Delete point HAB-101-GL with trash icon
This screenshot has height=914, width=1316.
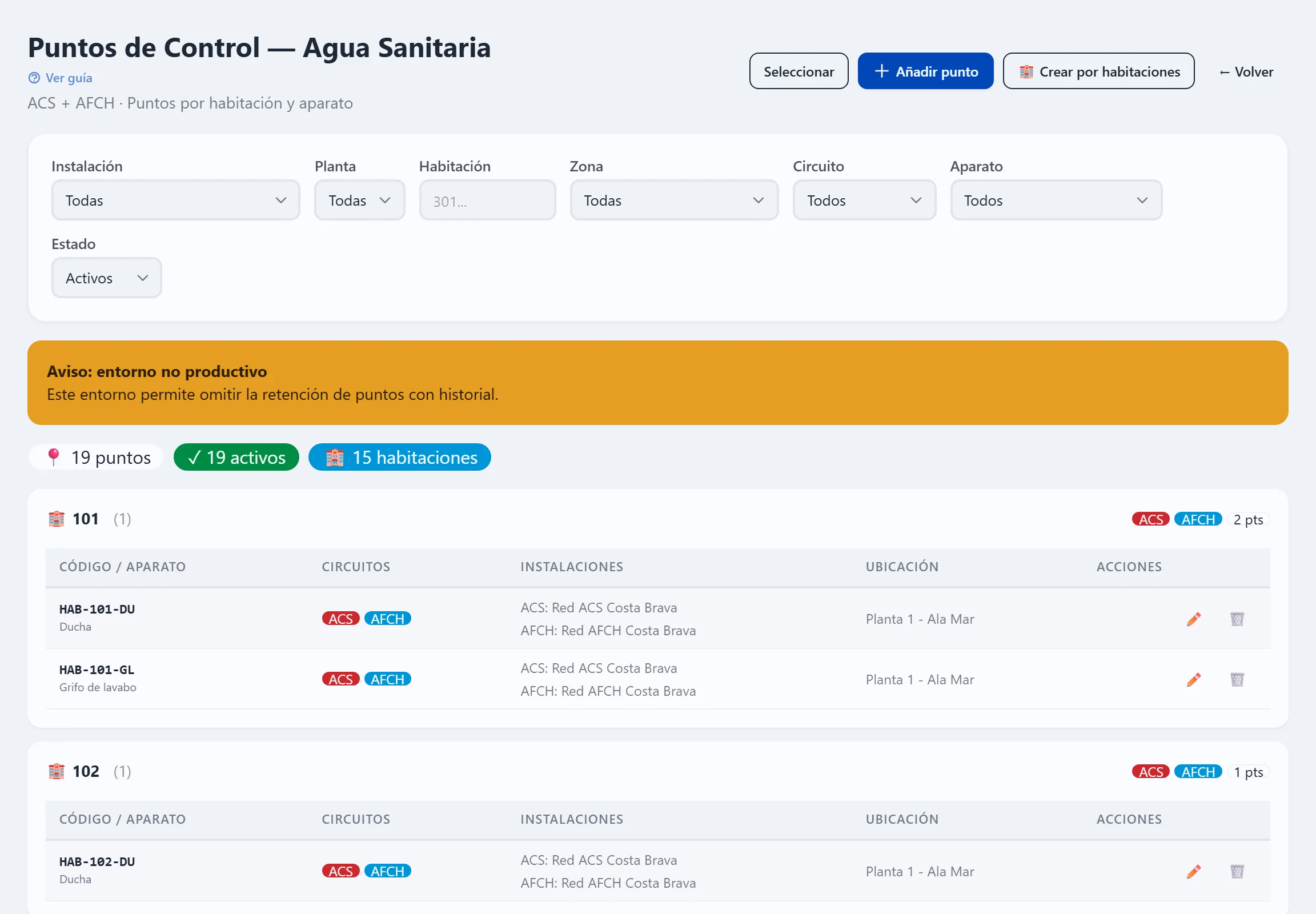1237,680
